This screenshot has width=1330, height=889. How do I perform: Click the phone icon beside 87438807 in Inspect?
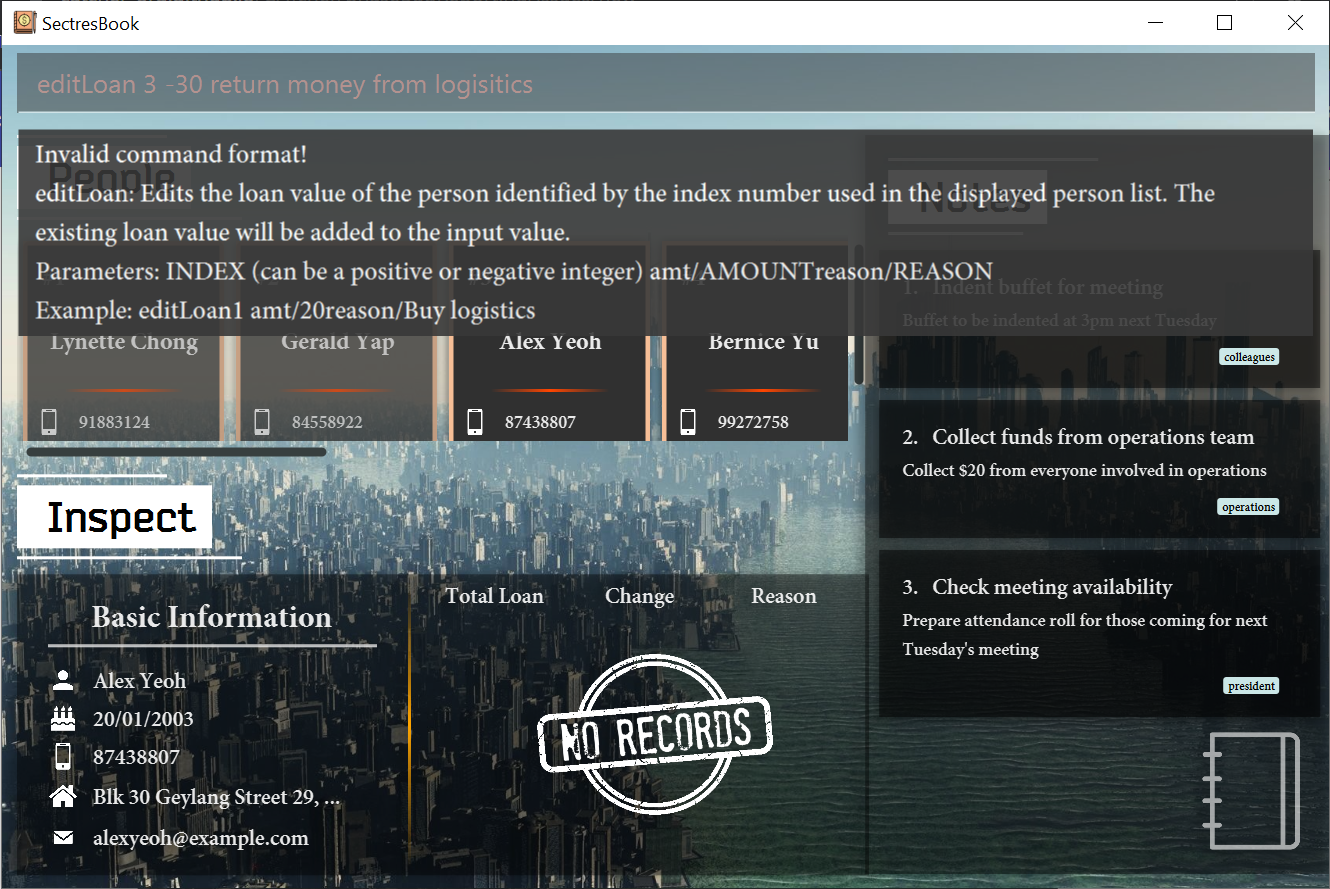(x=63, y=757)
